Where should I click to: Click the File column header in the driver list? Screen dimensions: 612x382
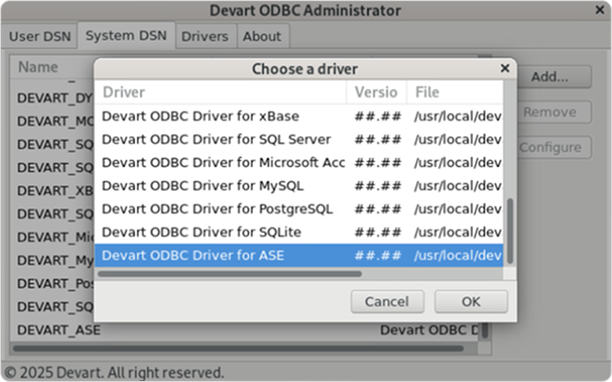(455, 92)
